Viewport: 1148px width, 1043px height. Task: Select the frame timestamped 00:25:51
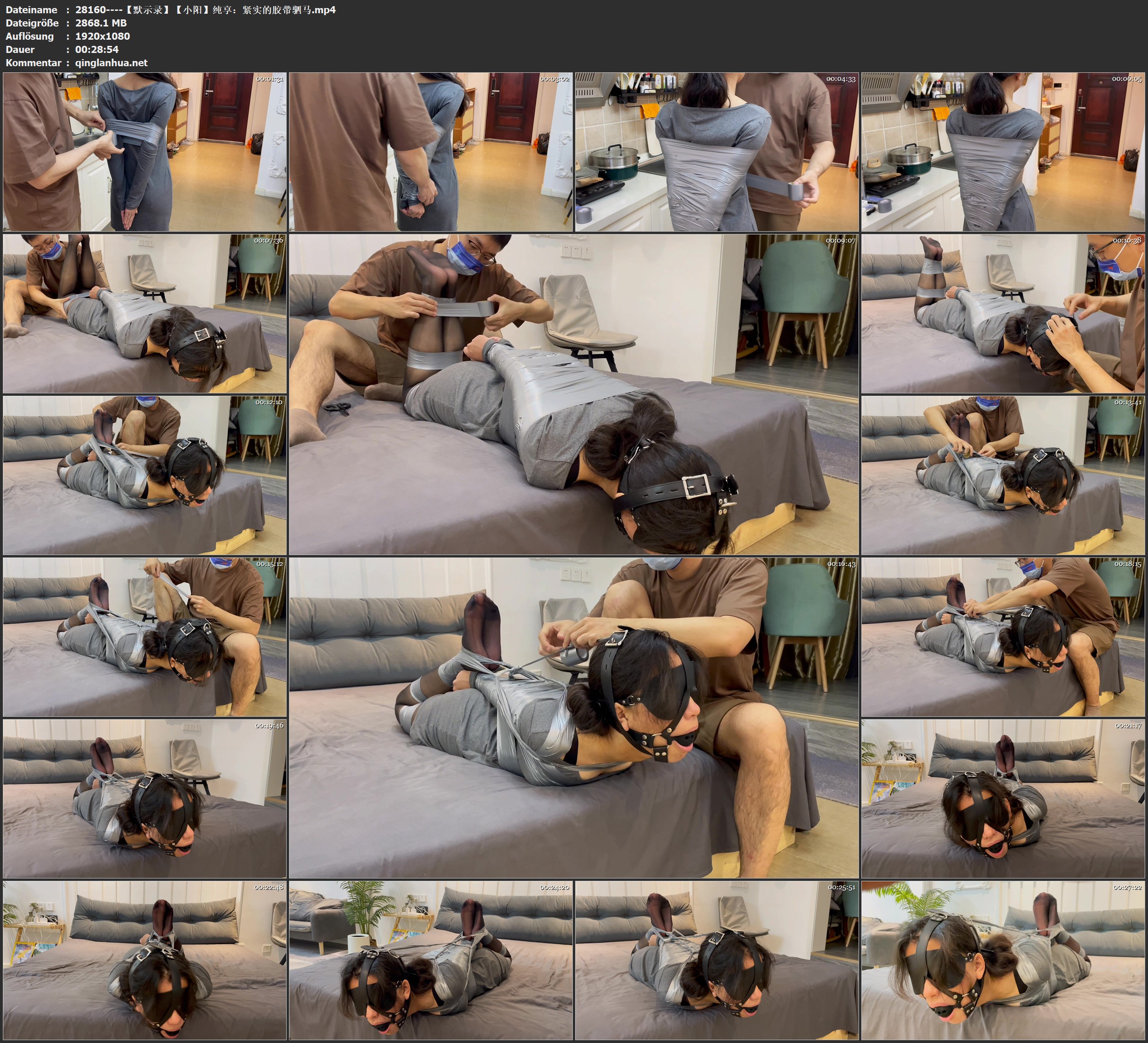coord(717,960)
